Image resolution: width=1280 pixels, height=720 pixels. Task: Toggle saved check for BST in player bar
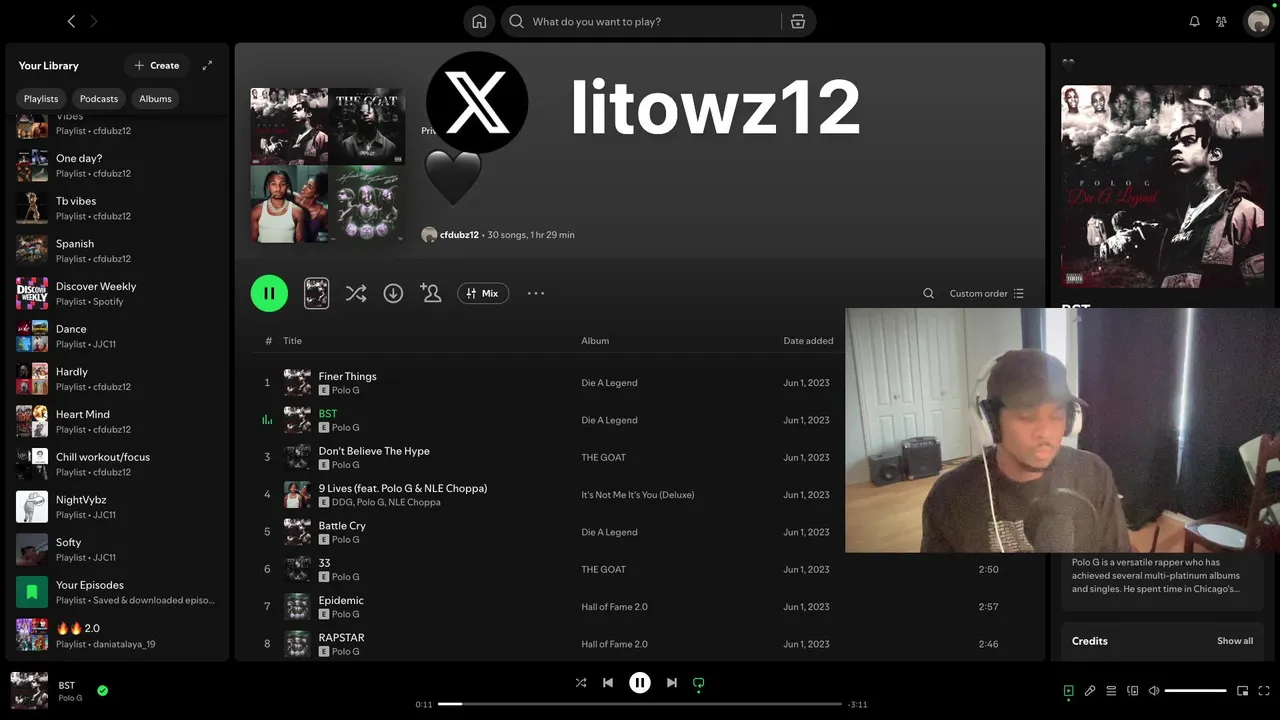click(x=102, y=690)
